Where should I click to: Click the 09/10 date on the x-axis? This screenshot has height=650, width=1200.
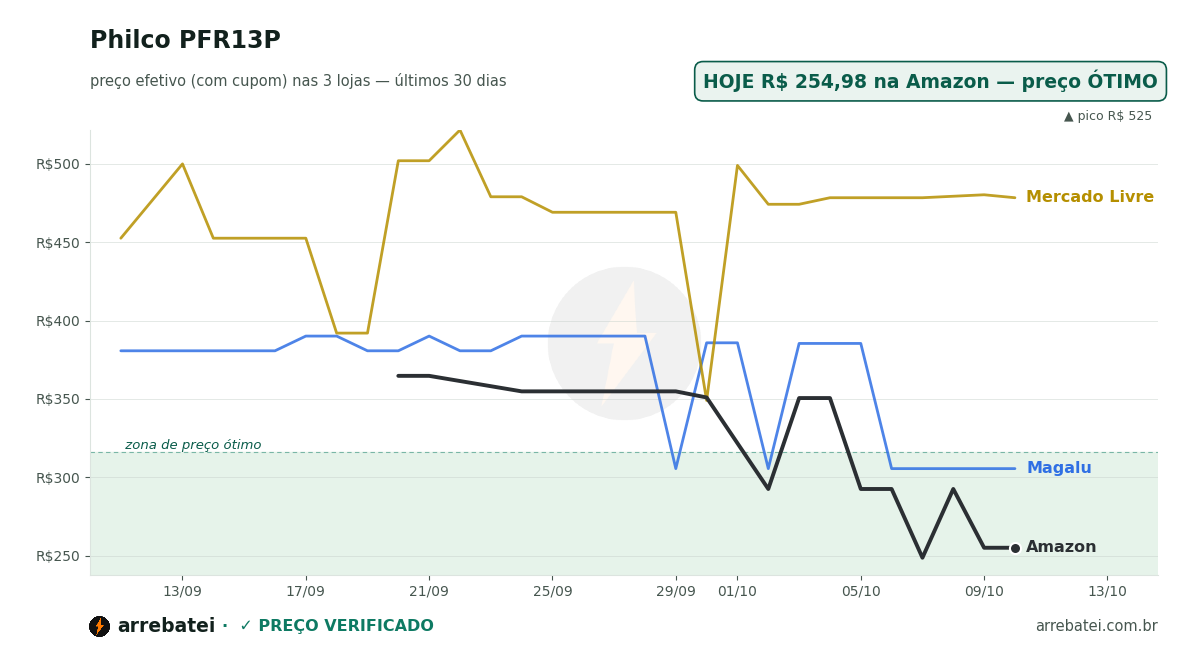984,592
